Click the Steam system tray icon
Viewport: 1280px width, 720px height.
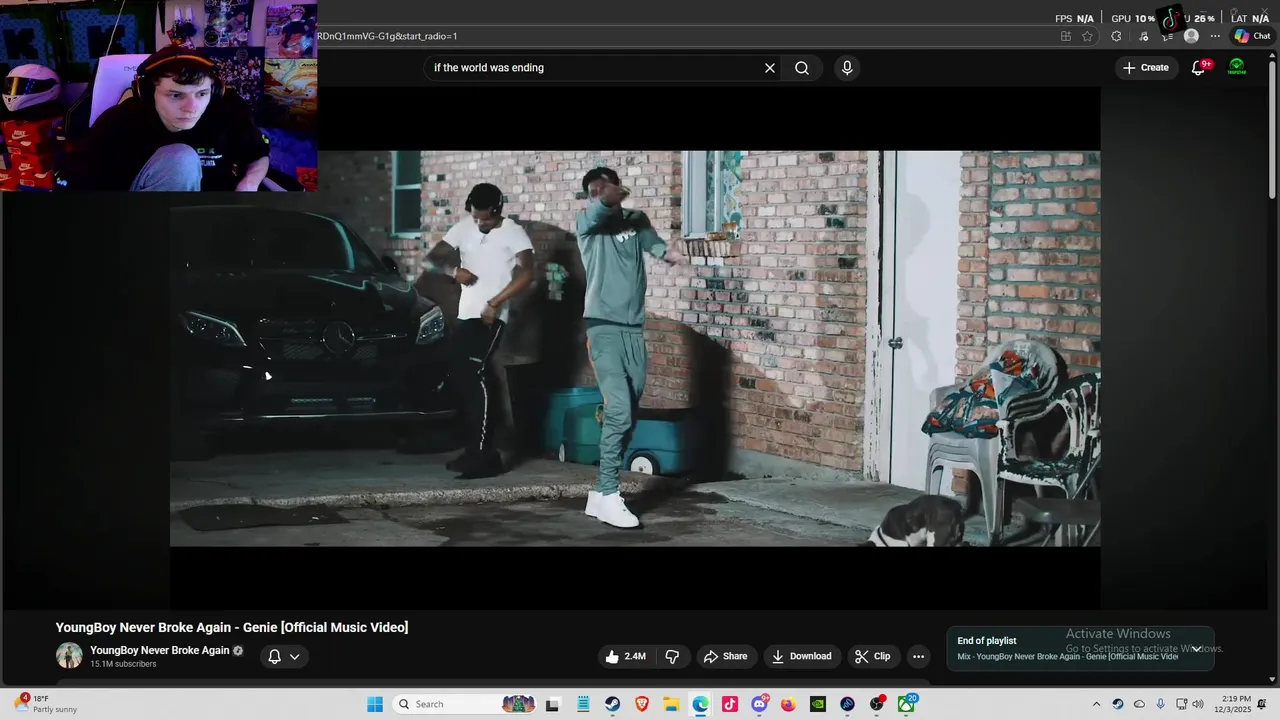click(x=1117, y=704)
